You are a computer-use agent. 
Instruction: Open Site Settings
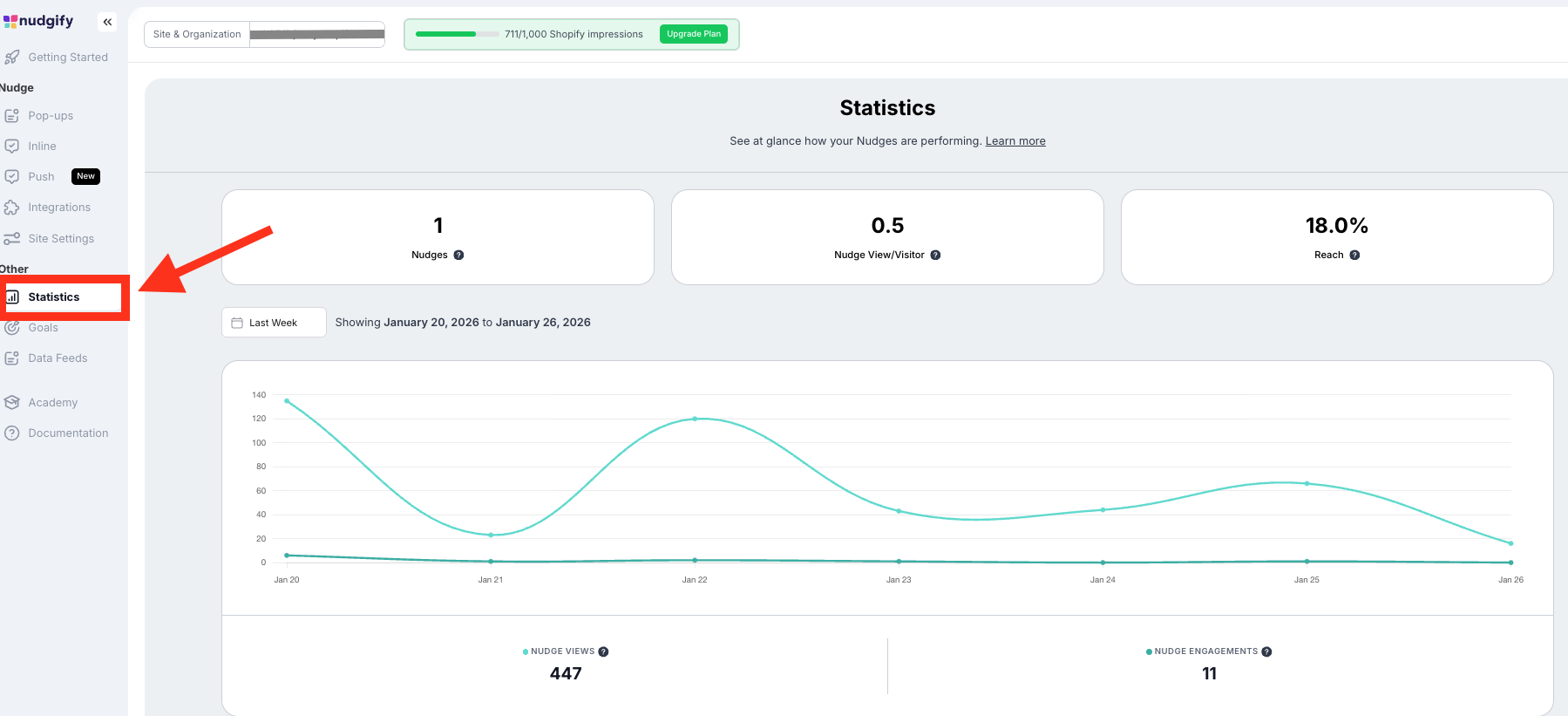point(61,239)
